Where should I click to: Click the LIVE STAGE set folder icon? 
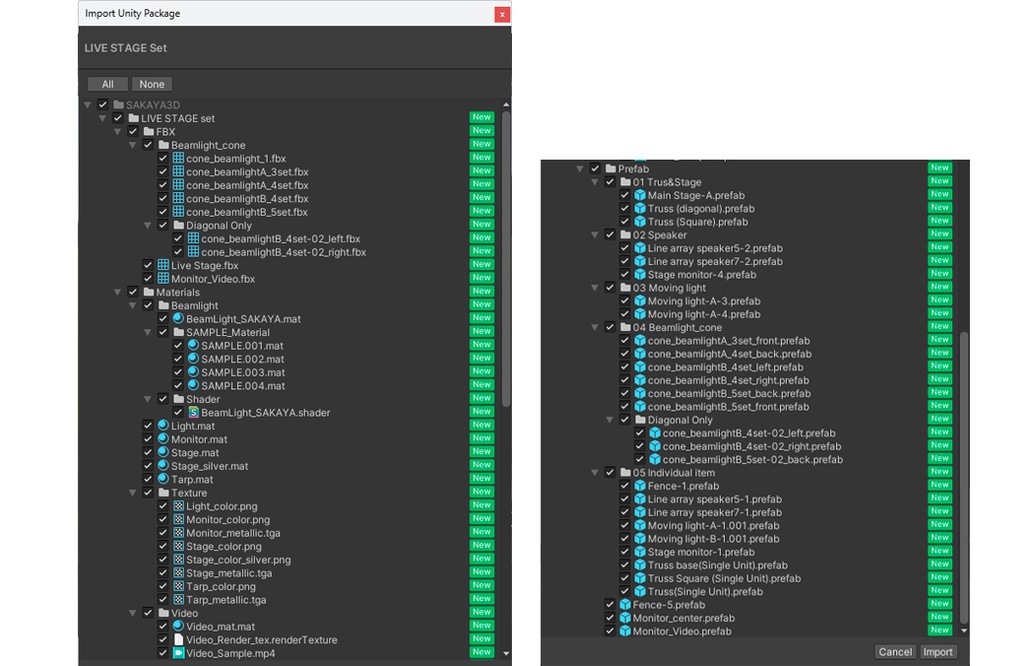point(133,118)
